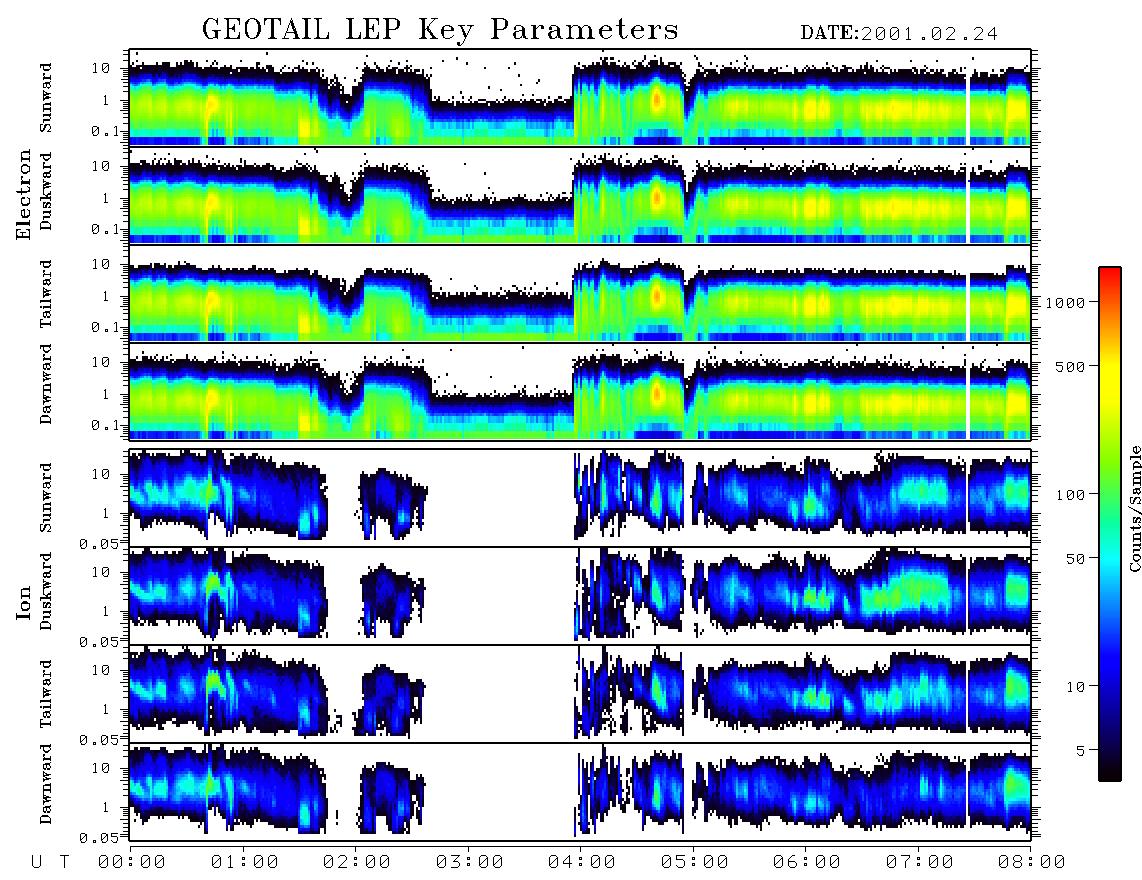Click the Ion "Tailward" axis label
The height and width of the screenshot is (880, 1142).
tap(46, 694)
